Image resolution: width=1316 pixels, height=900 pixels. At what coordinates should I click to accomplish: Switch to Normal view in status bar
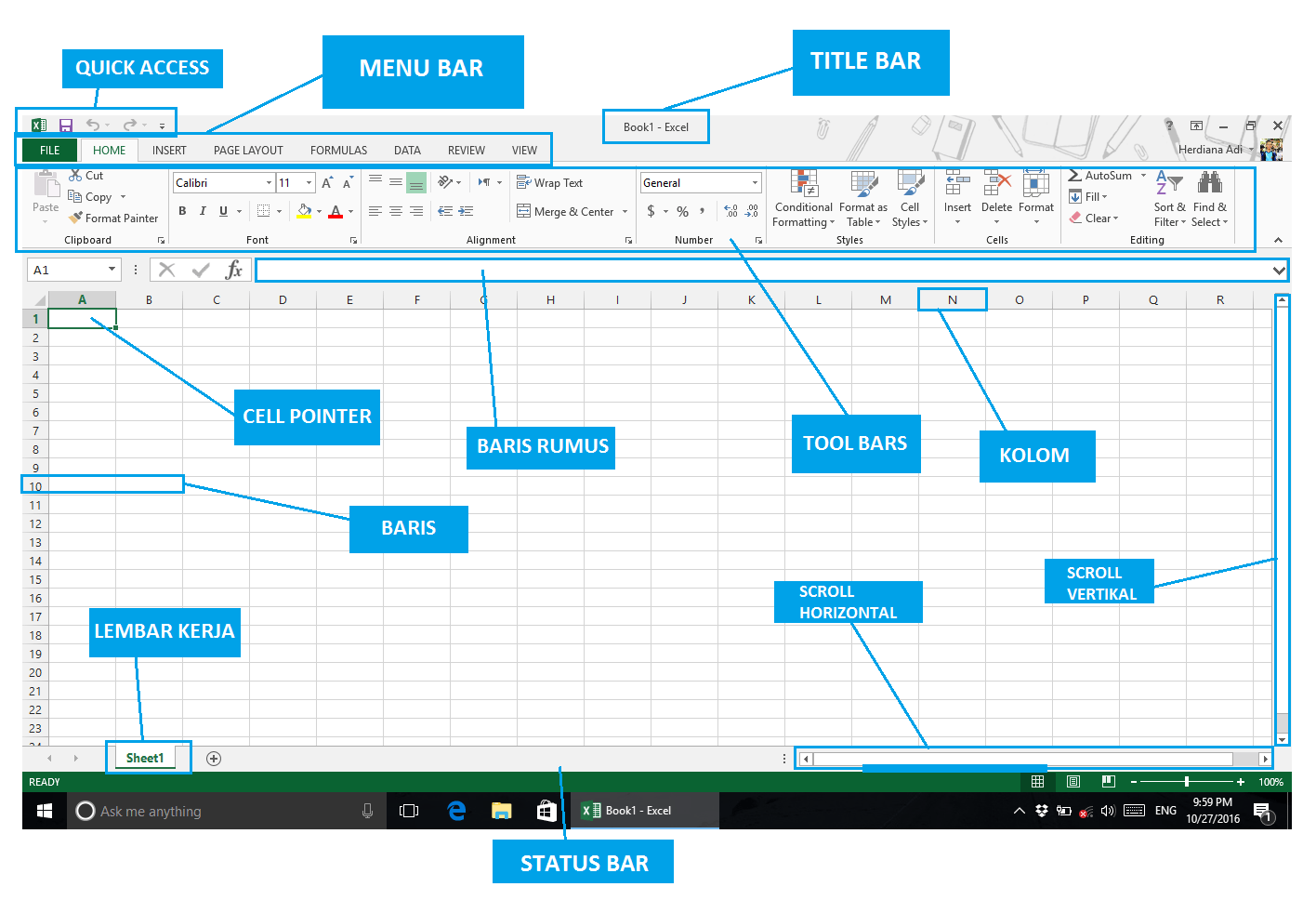coord(1037,782)
